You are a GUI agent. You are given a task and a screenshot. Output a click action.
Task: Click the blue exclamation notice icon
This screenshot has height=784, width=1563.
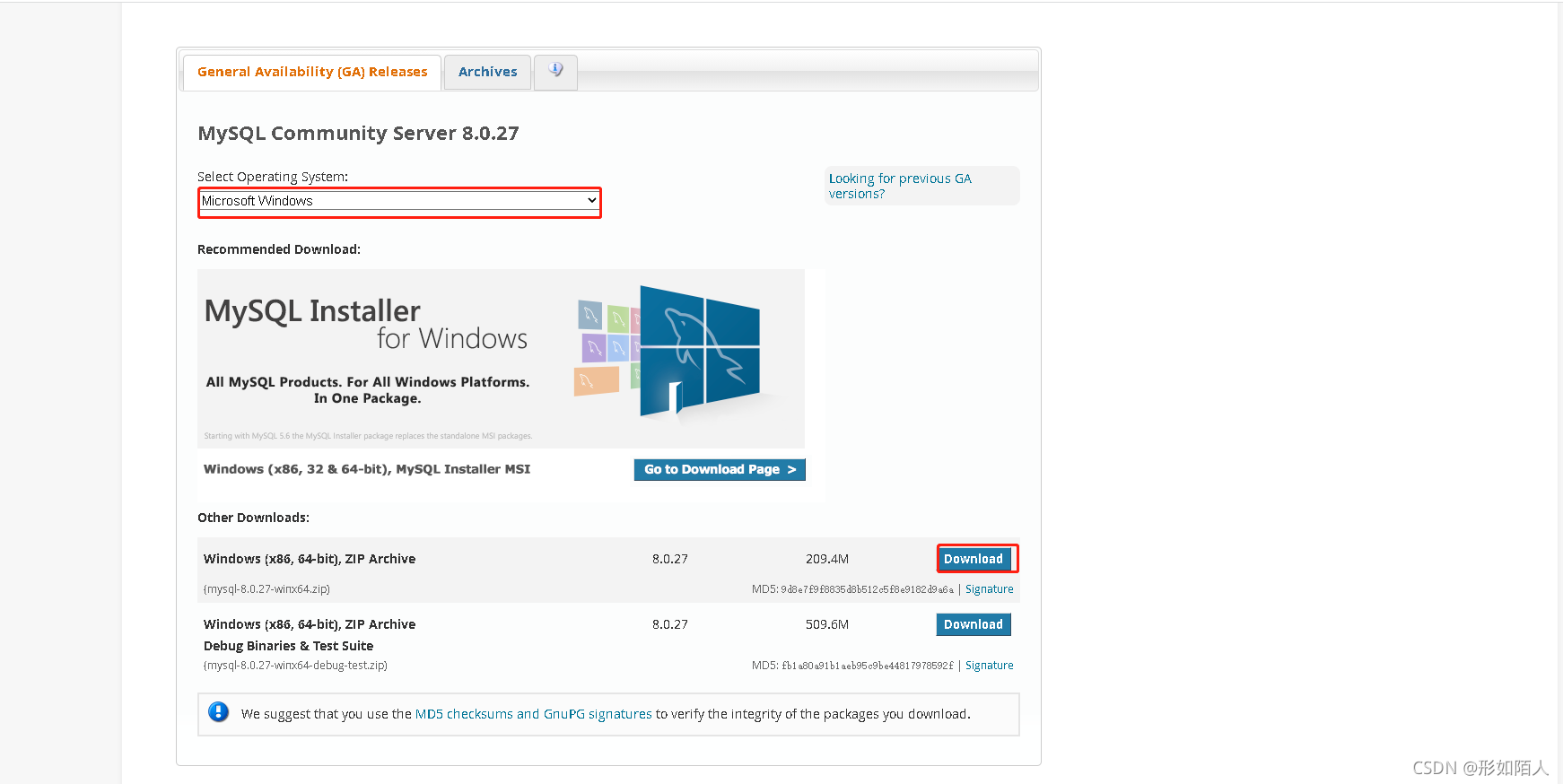pyautogui.click(x=218, y=712)
